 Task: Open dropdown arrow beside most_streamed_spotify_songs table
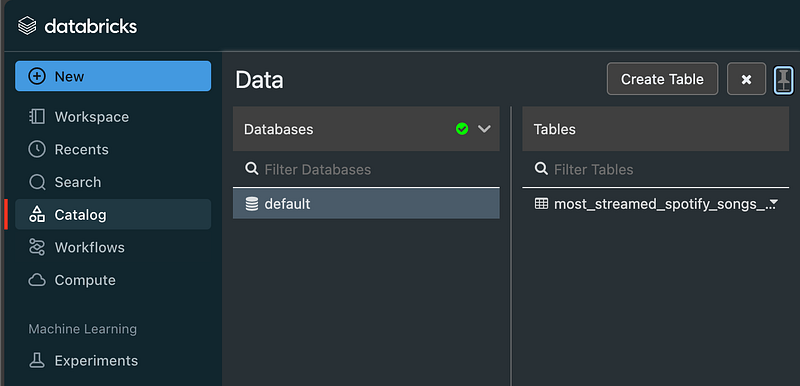(773, 203)
